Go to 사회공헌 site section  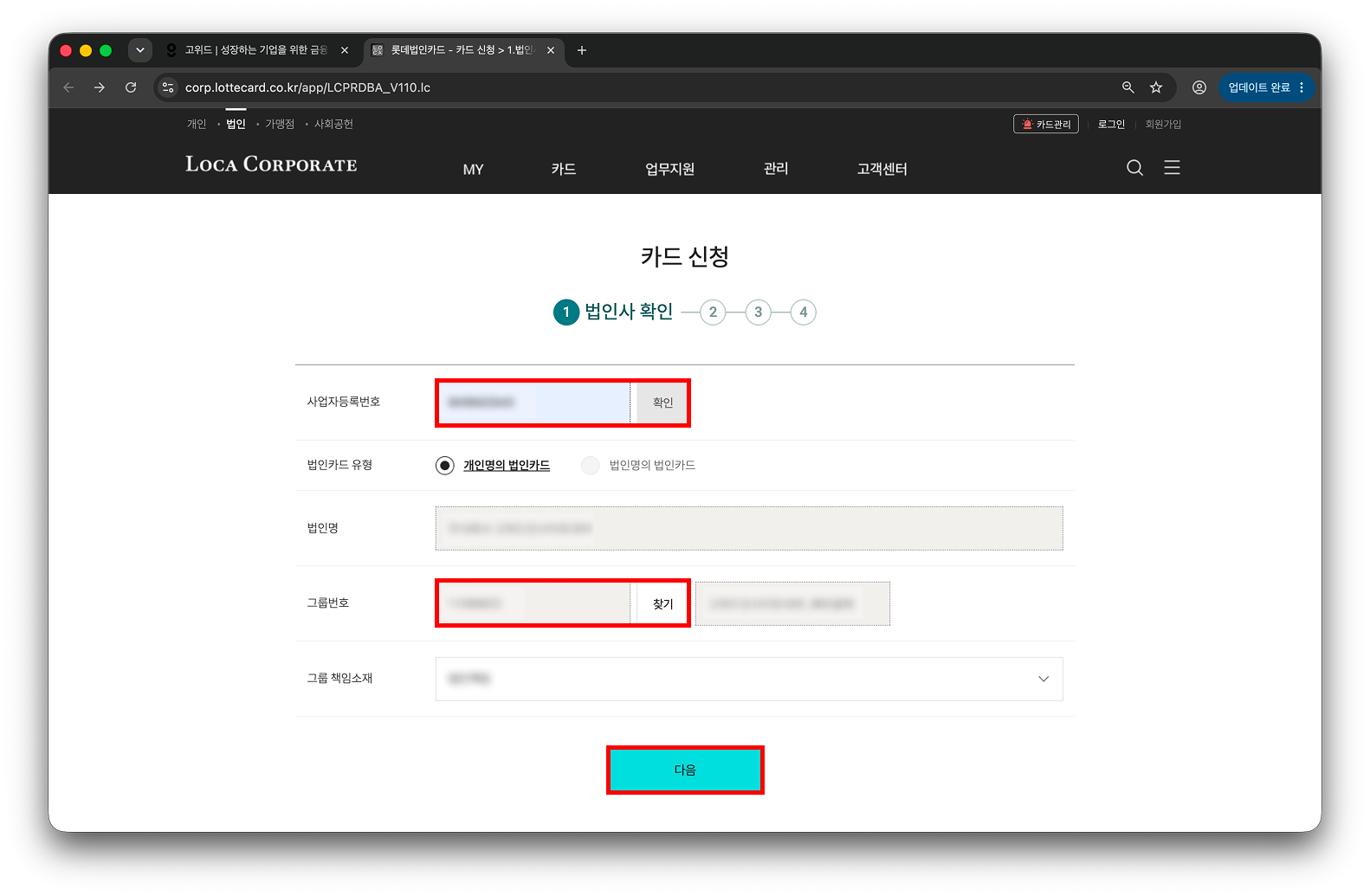coord(333,124)
